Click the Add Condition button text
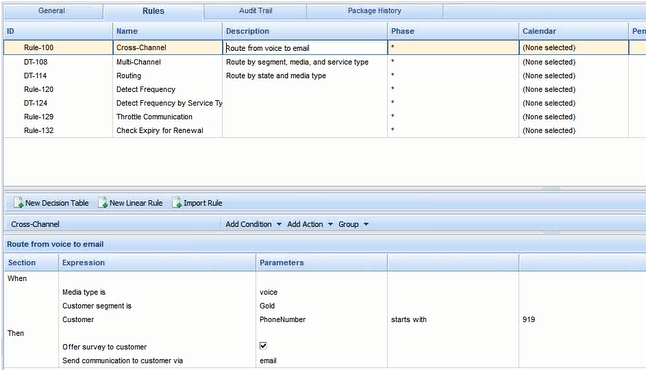647x371 pixels. tap(248, 224)
